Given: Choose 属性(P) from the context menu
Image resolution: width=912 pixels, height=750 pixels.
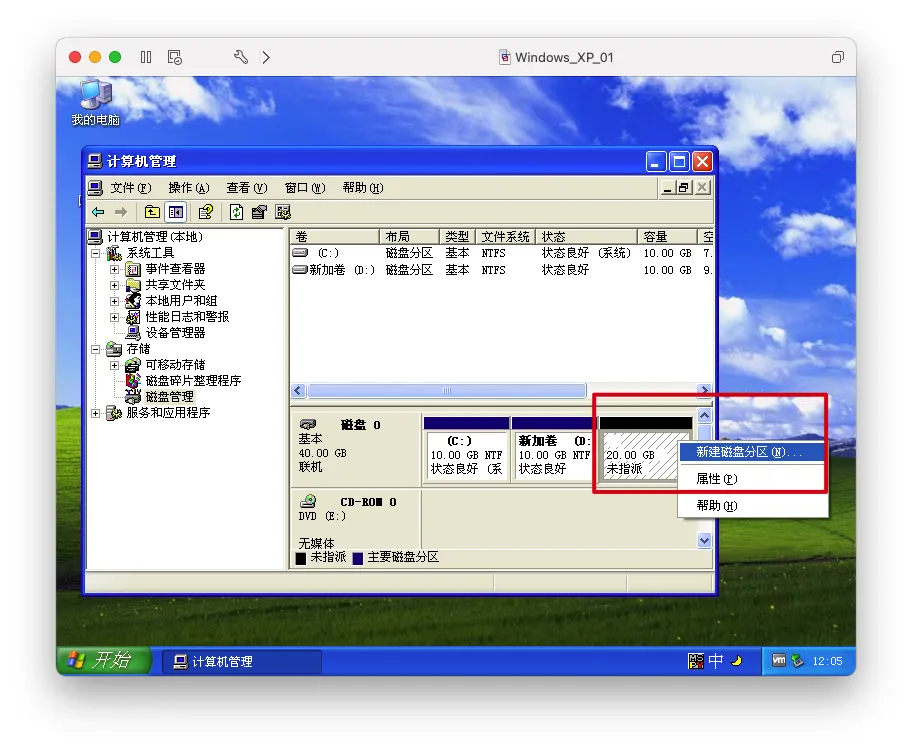Looking at the screenshot, I should pyautogui.click(x=751, y=479).
